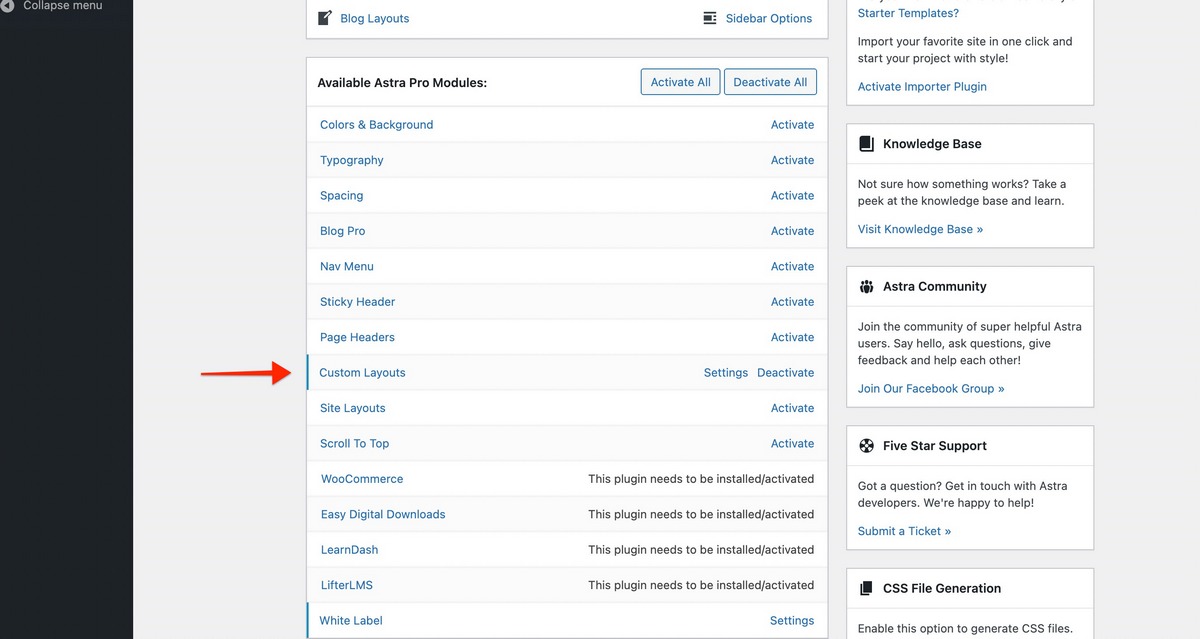Click Join Our Facebook Group link
The width and height of the screenshot is (1200, 639).
tap(931, 389)
